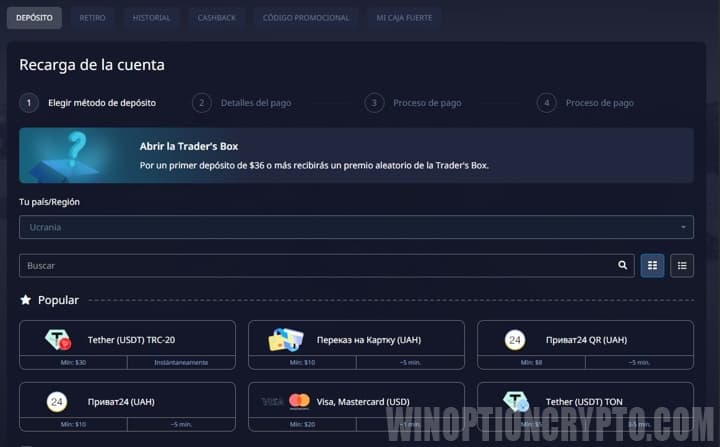The width and height of the screenshot is (720, 447).
Task: Click the Popular star icon
Action: (26, 300)
